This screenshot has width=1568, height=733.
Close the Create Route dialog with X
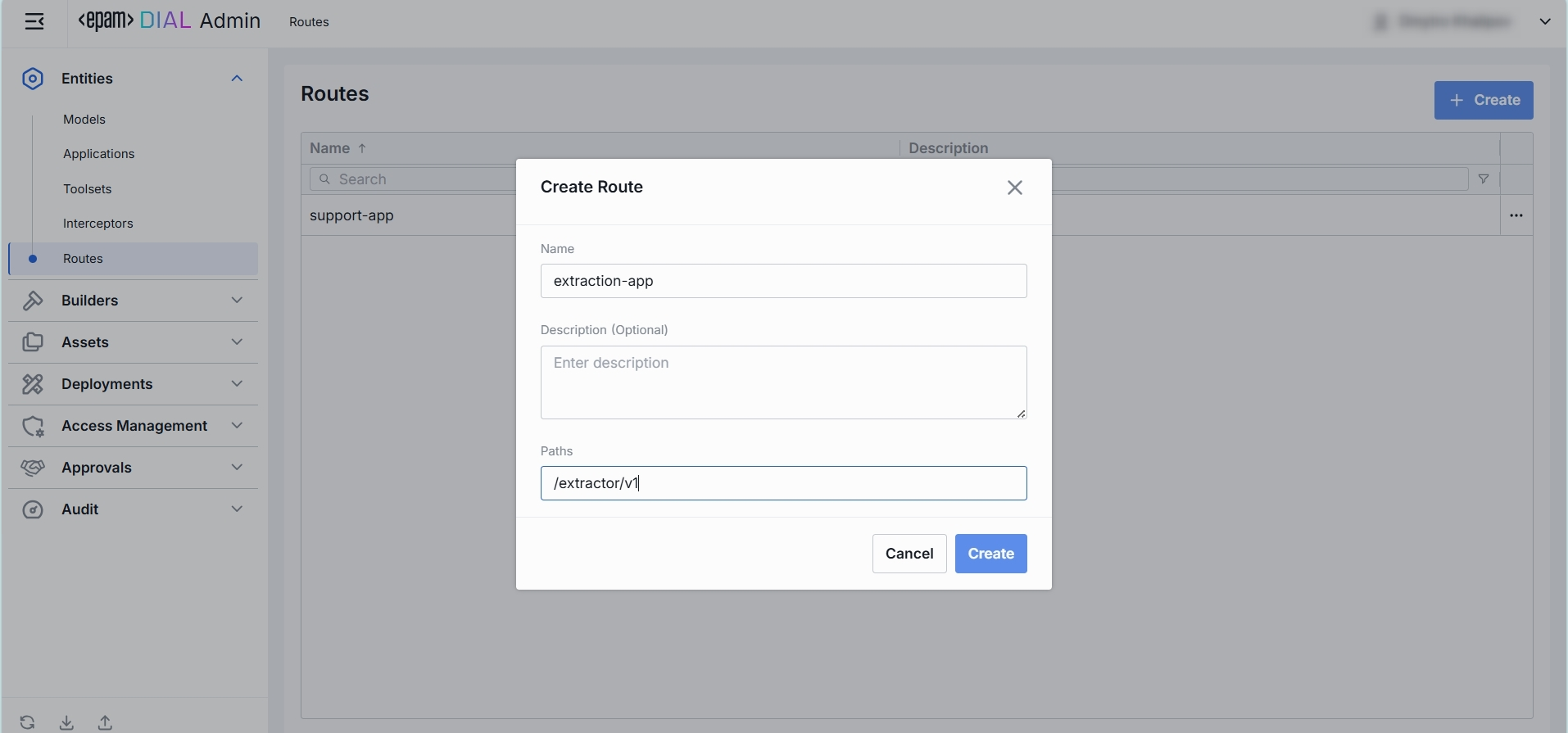(x=1014, y=188)
